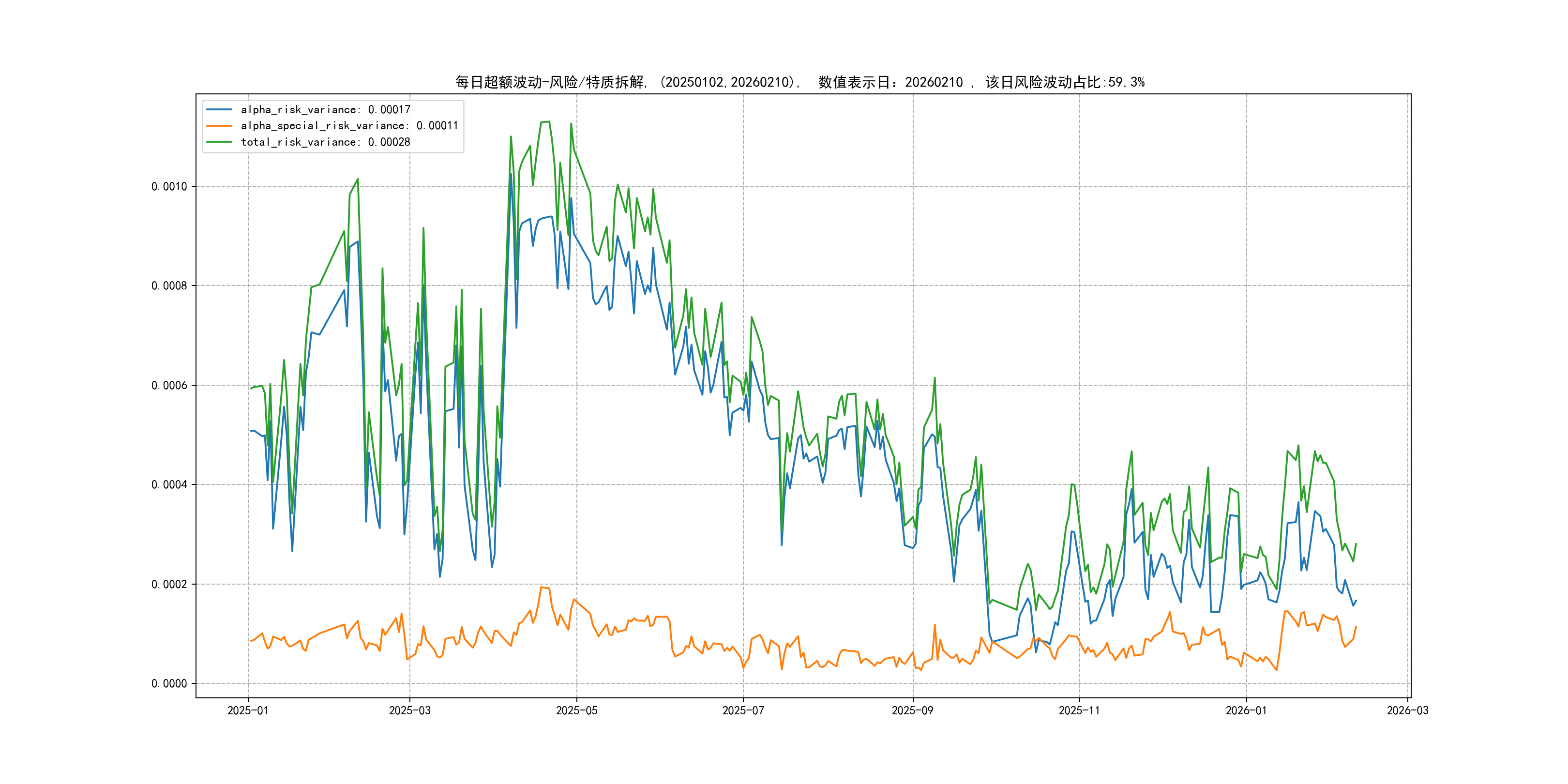The width and height of the screenshot is (1568, 784).
Task: Select the total_risk_variance: 0.00028 legend label
Action: click(326, 142)
